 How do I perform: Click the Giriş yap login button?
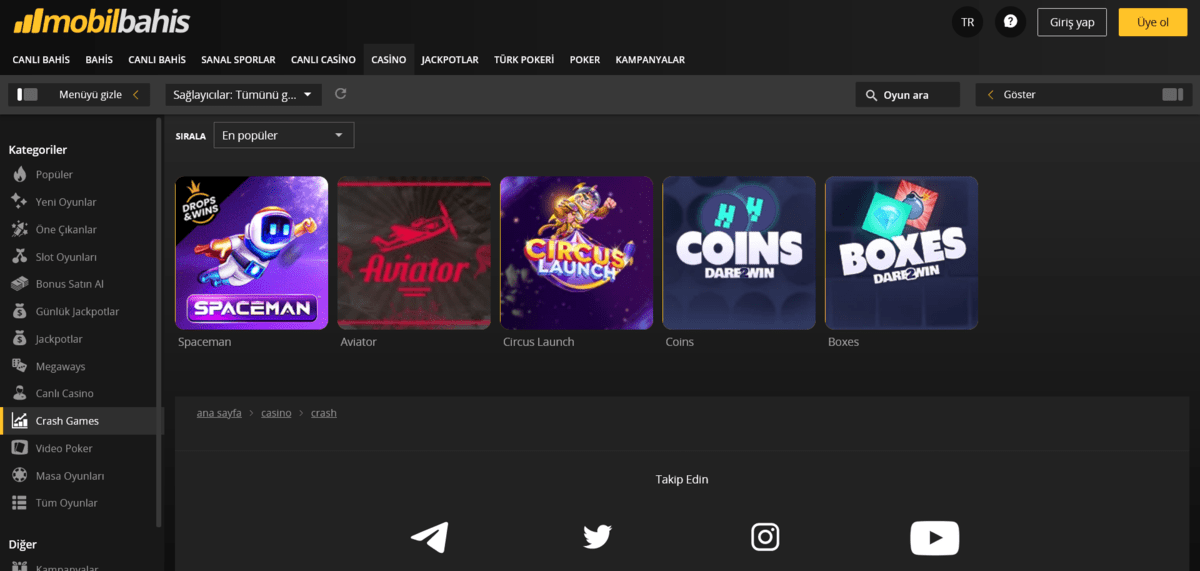(x=1072, y=22)
